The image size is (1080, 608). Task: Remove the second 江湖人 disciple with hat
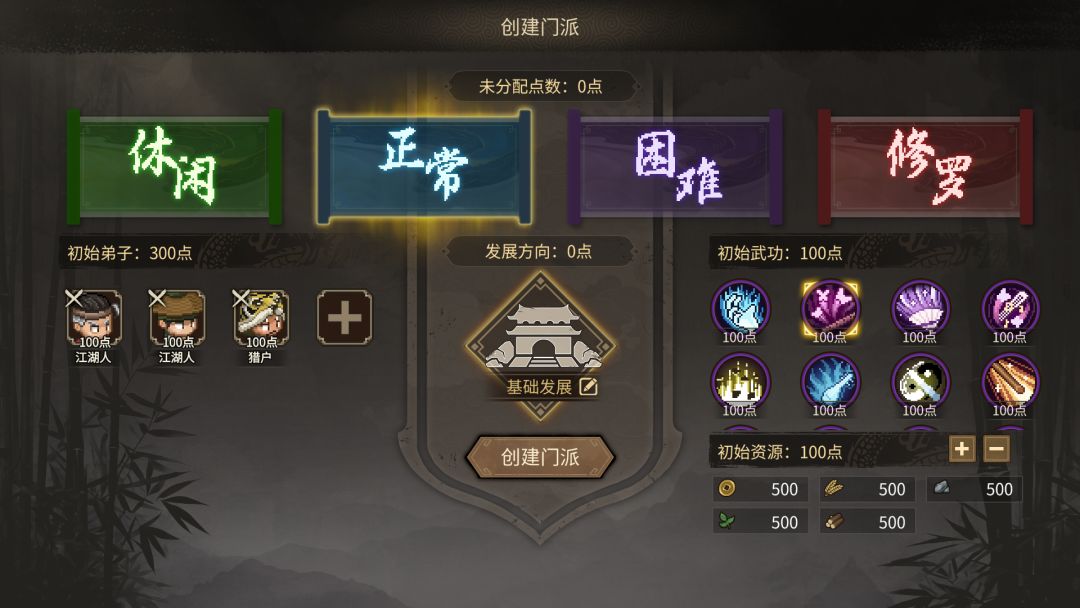[x=157, y=298]
